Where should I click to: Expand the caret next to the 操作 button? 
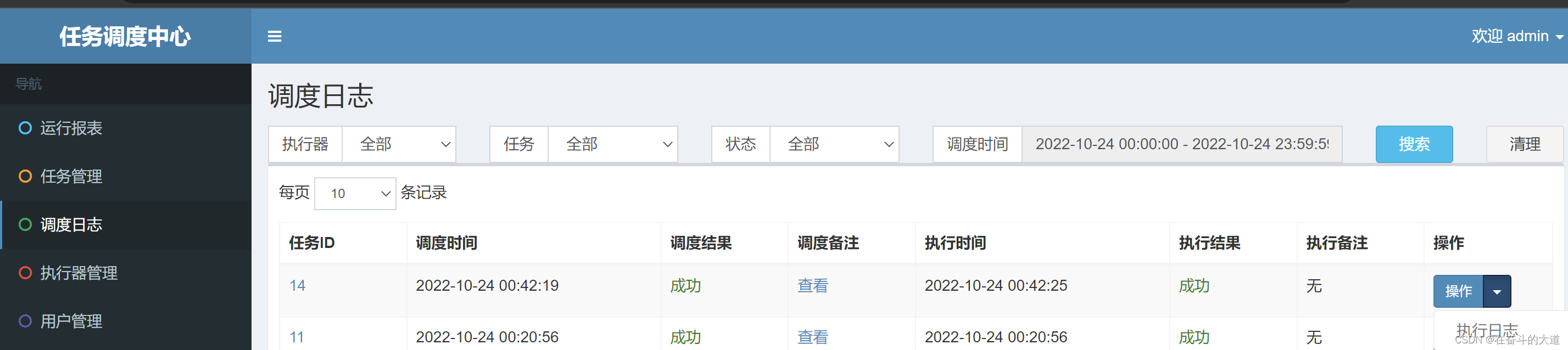[1497, 292]
